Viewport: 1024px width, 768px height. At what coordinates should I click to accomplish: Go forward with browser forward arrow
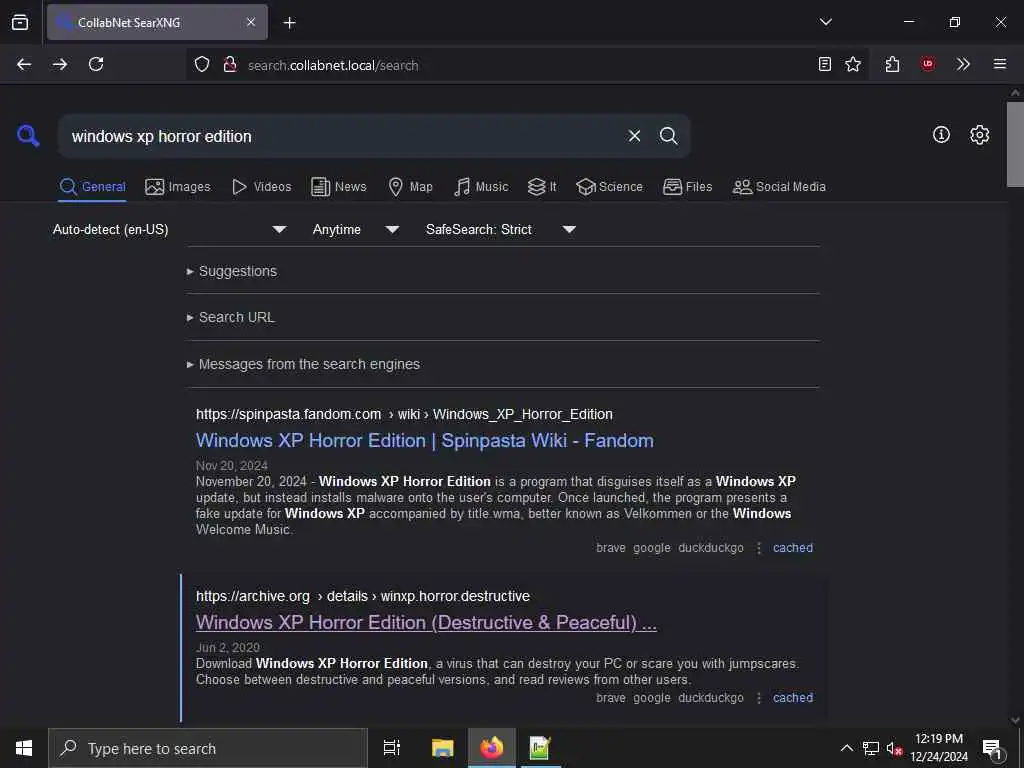coord(60,64)
